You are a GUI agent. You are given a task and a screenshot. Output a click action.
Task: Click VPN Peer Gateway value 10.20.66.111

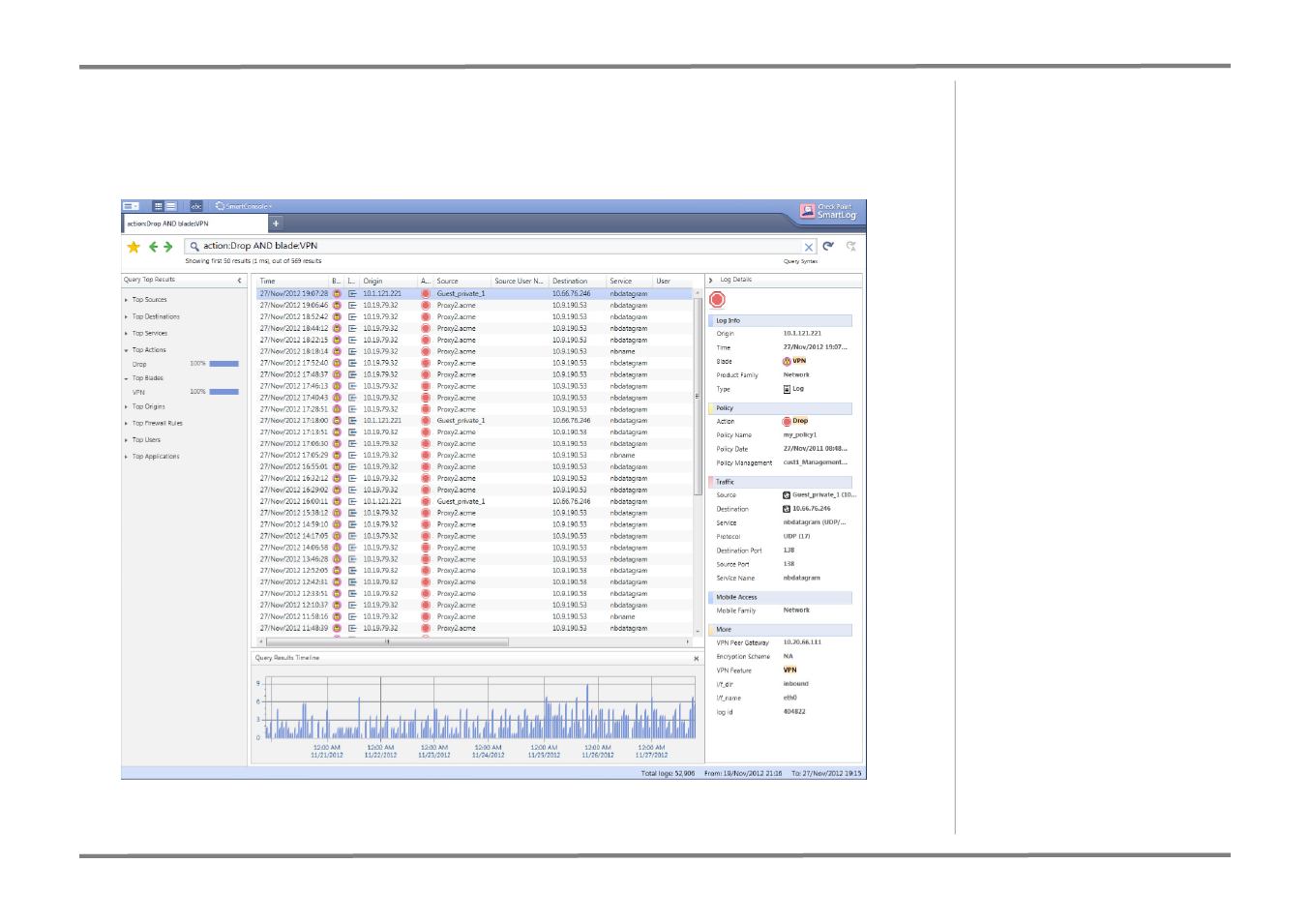click(x=802, y=642)
